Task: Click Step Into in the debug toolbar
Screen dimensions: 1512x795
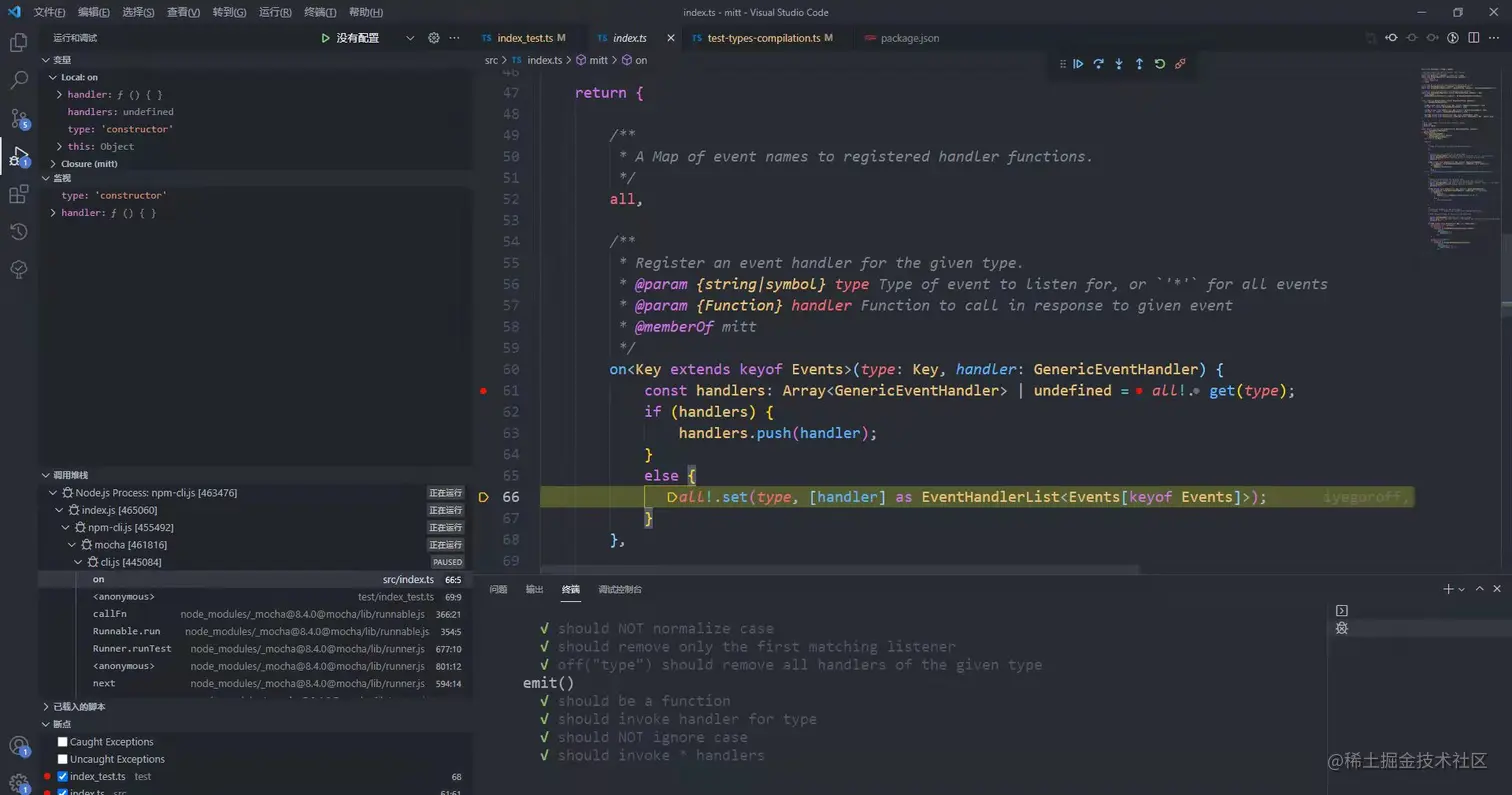Action: coord(1119,64)
